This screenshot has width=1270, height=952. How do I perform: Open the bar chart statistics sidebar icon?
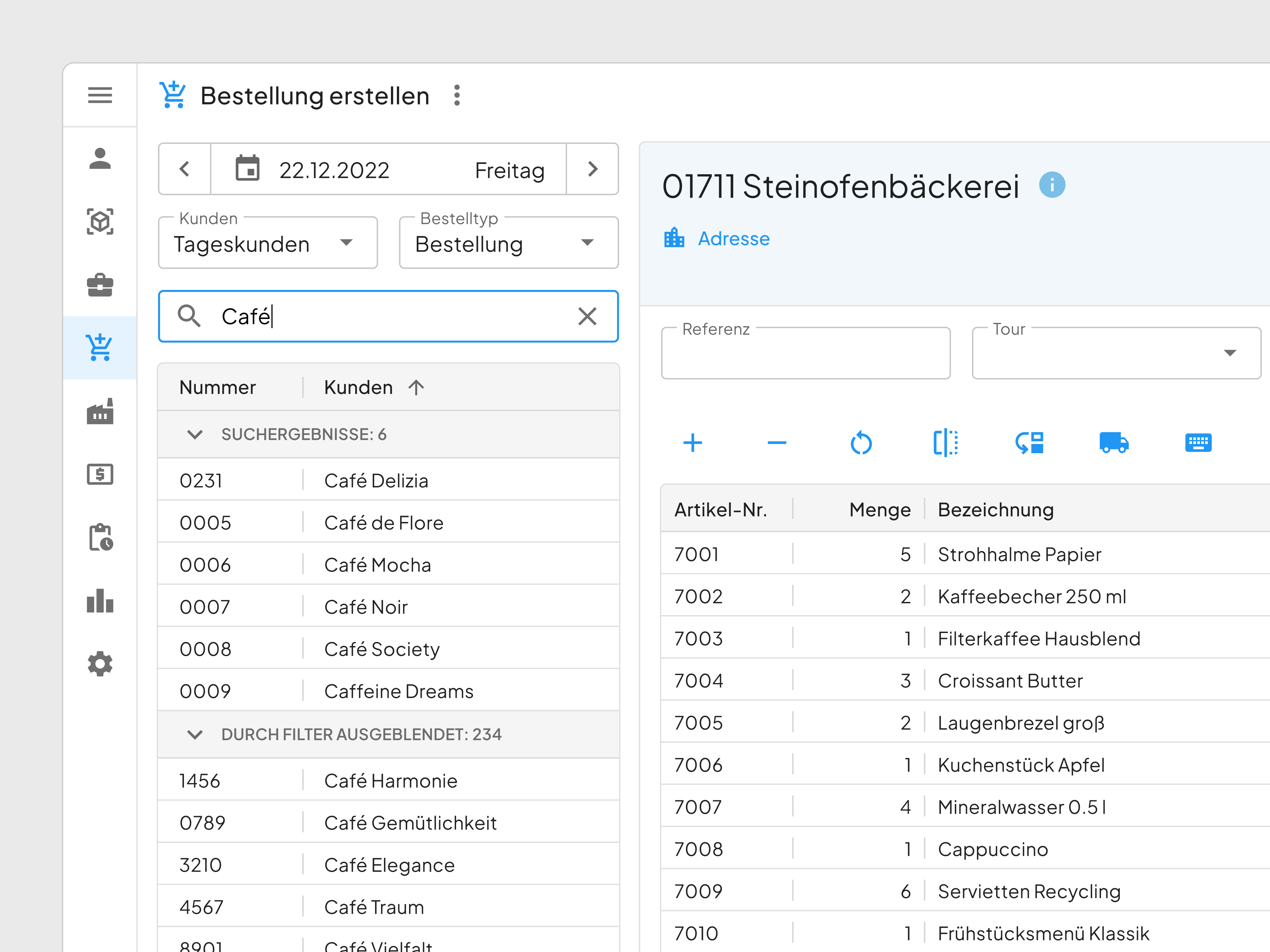point(100,601)
